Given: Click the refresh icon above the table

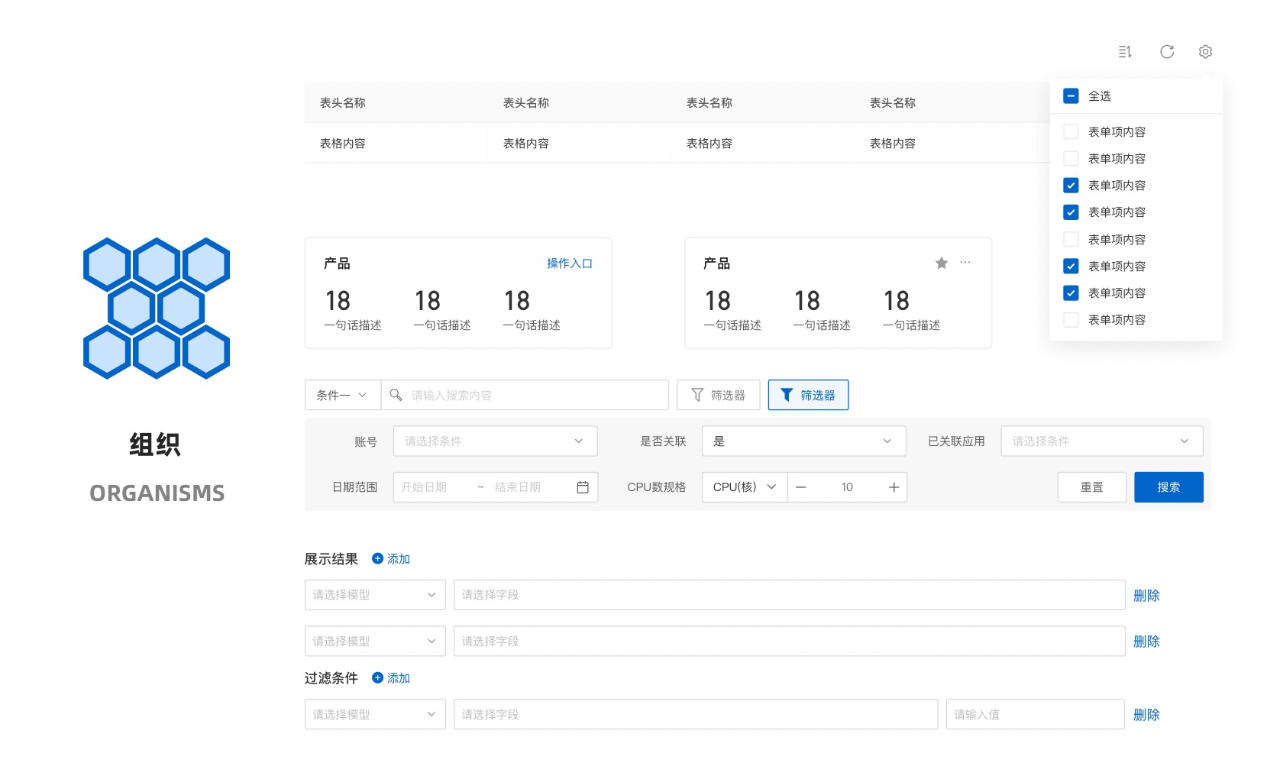Looking at the screenshot, I should [1166, 52].
